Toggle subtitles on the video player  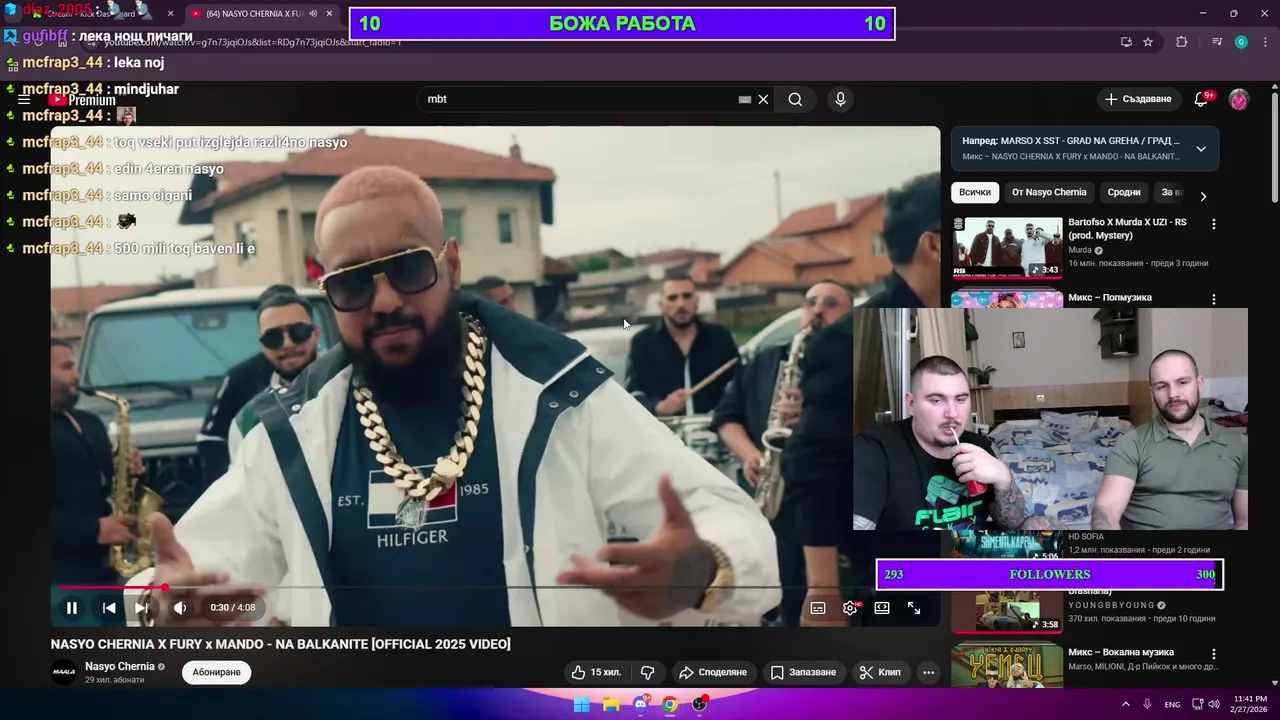point(818,608)
